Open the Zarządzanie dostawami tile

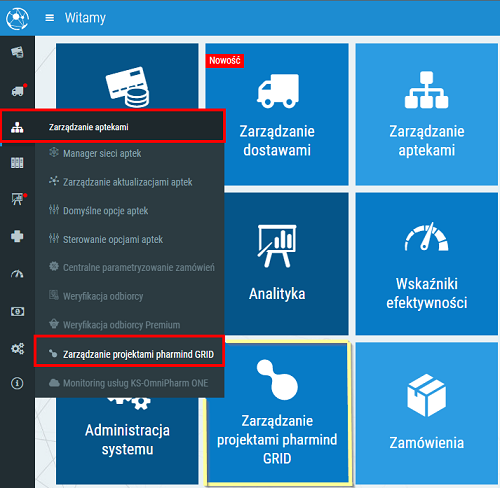point(277,114)
